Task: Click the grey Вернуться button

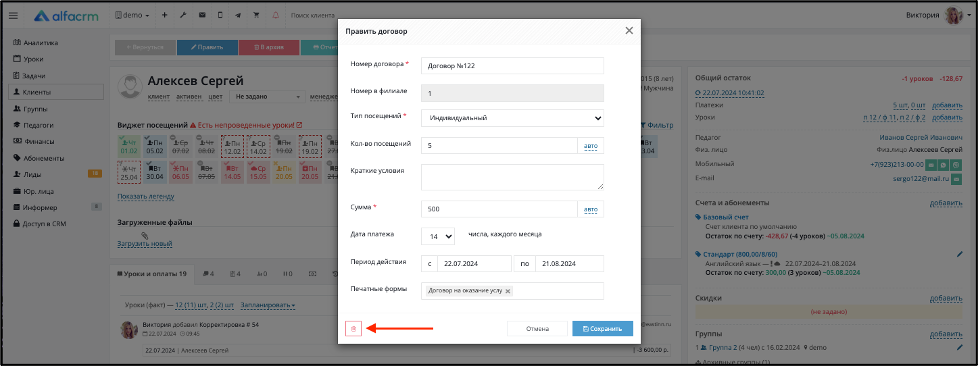Action: pyautogui.click(x=145, y=47)
